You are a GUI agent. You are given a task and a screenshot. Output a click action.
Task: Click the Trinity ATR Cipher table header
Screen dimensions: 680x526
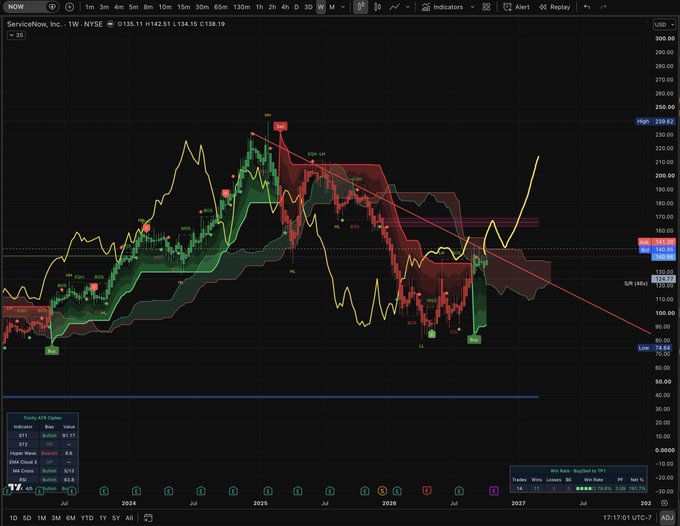(x=42, y=418)
